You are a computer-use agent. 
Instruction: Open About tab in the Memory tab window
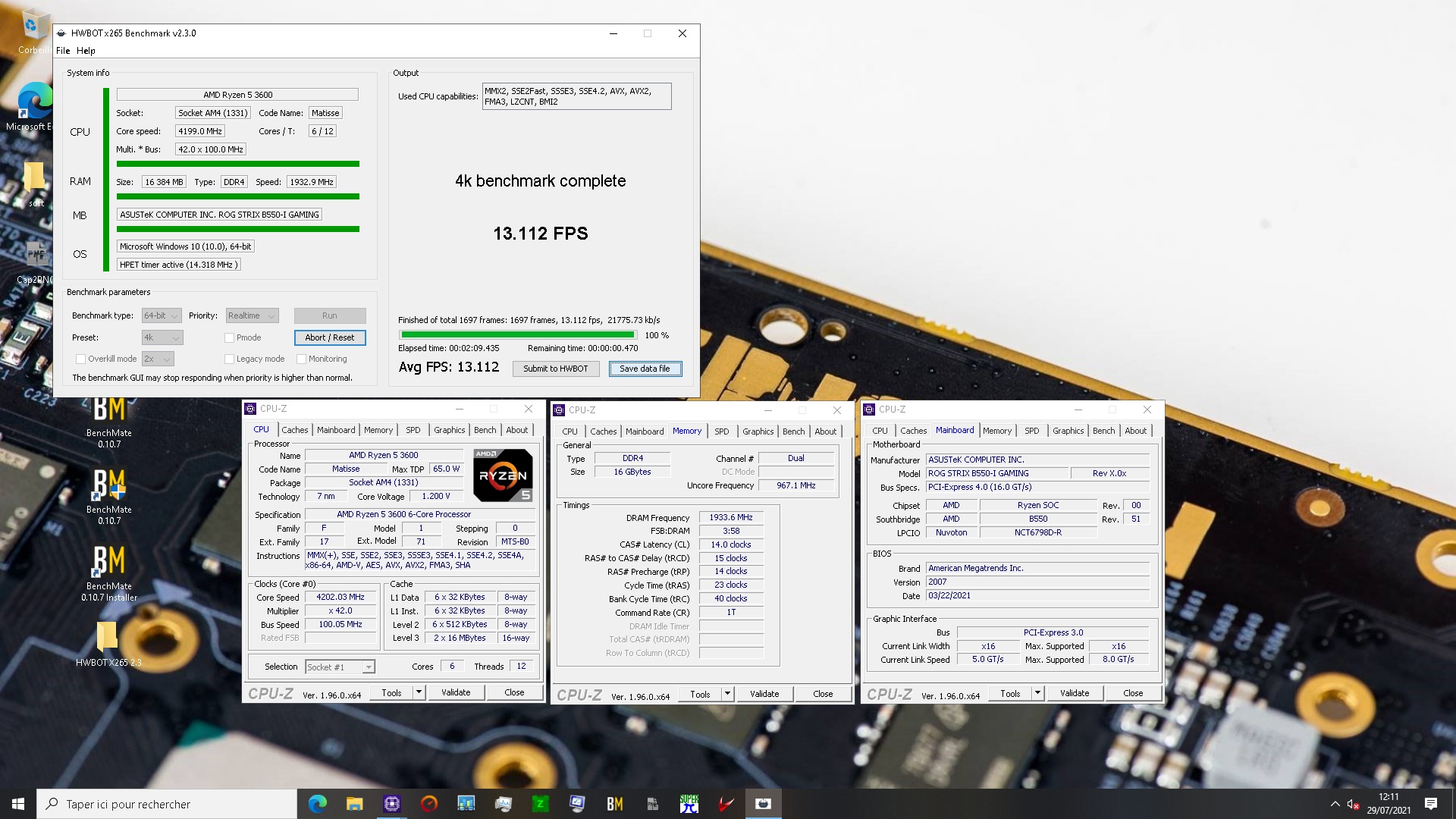pyautogui.click(x=826, y=431)
